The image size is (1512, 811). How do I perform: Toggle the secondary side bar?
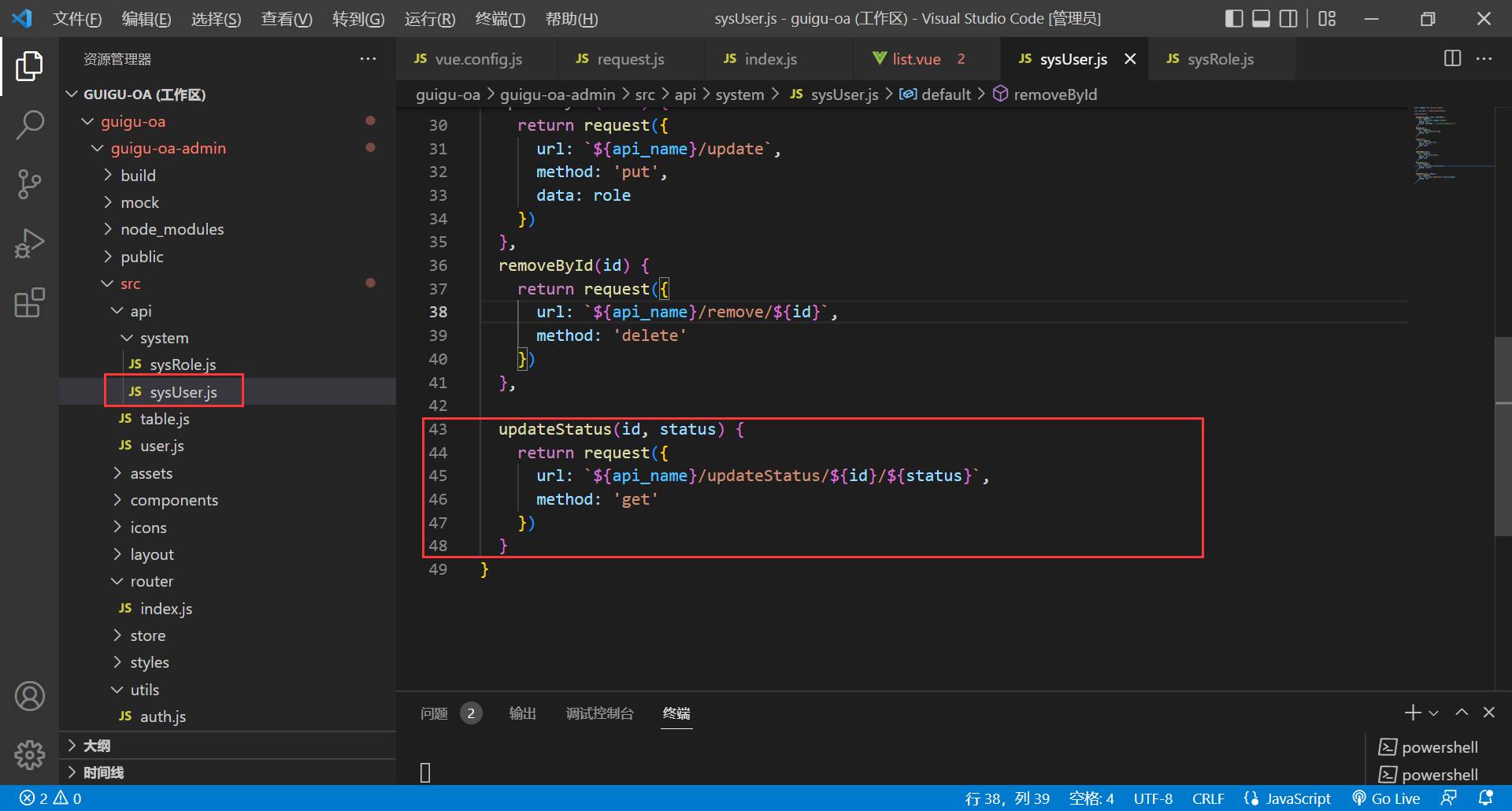(x=1288, y=19)
